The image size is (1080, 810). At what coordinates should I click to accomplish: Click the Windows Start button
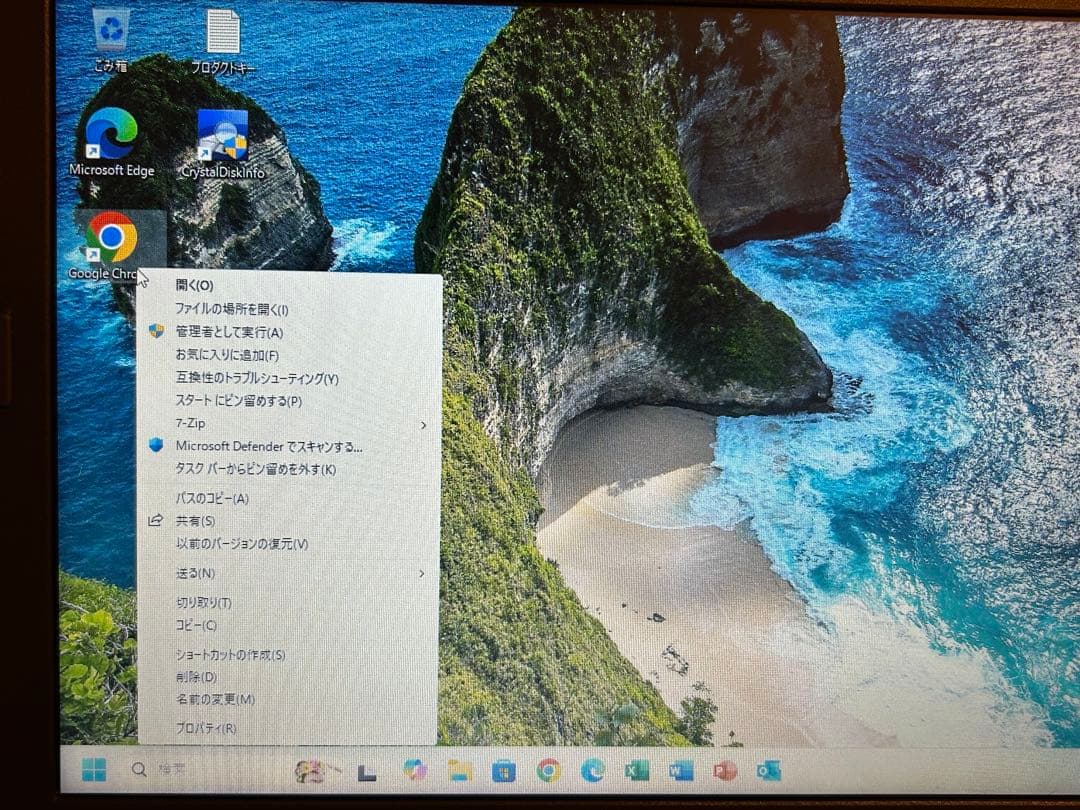pos(96,770)
